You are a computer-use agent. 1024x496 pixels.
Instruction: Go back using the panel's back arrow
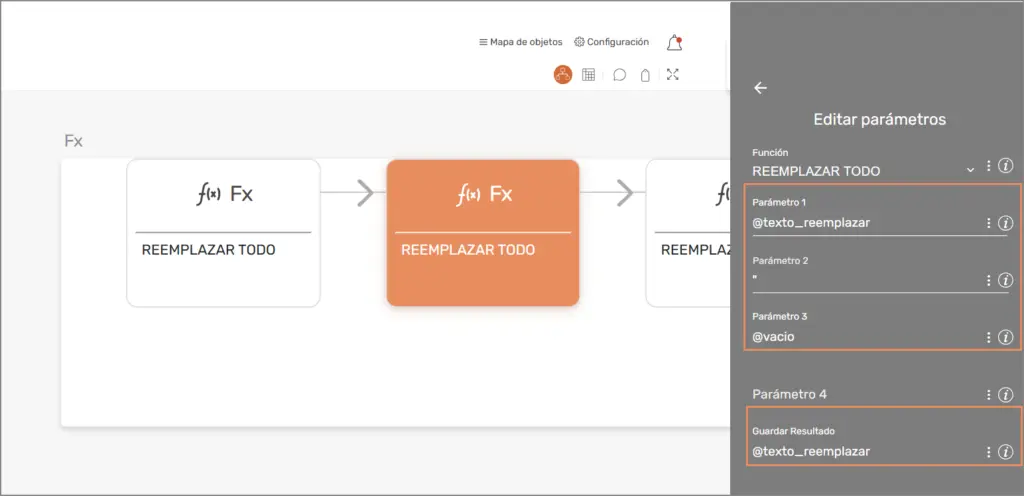pos(760,88)
